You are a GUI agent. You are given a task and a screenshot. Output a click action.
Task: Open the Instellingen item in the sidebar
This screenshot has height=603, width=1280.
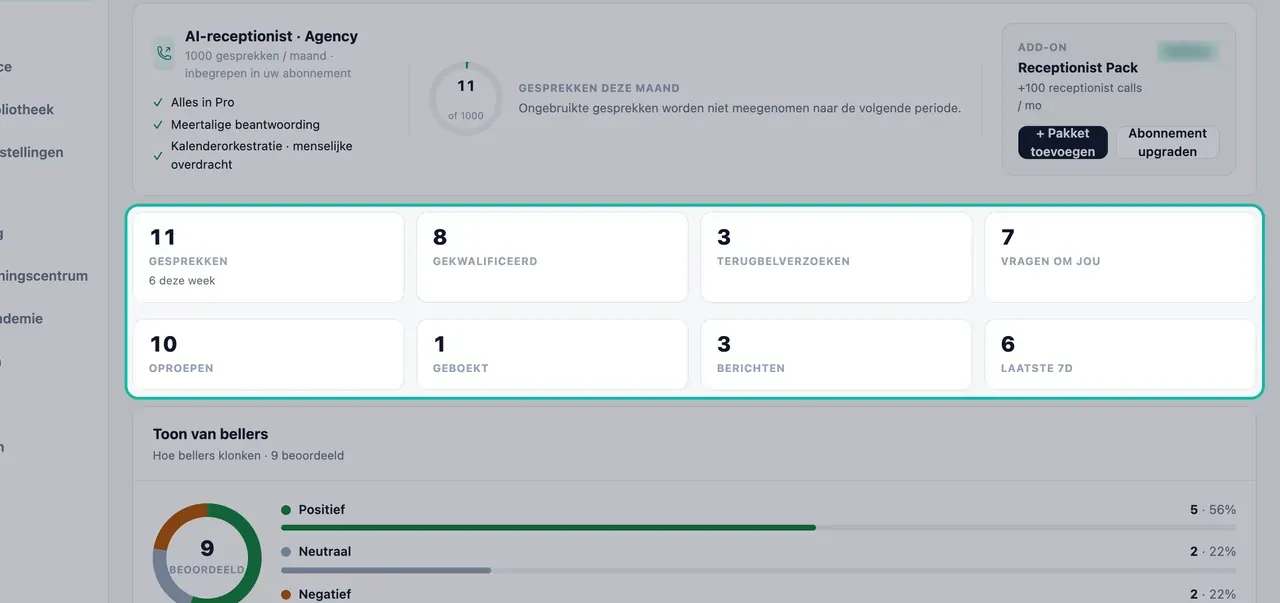[x=32, y=152]
